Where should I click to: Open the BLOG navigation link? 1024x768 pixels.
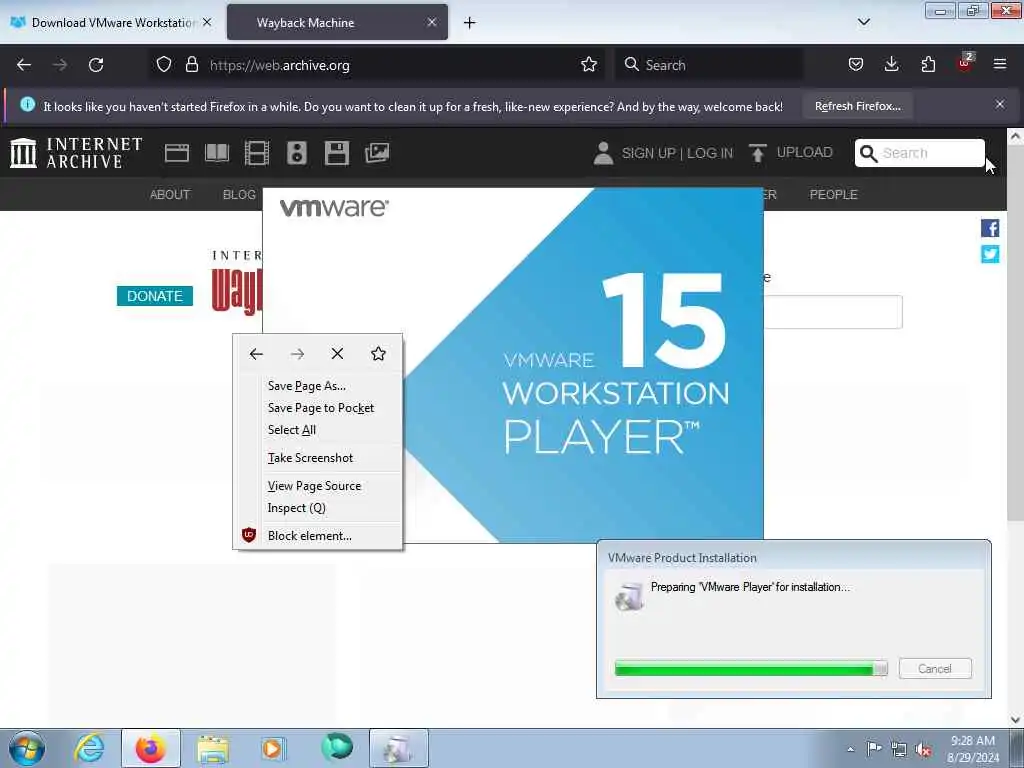(x=239, y=195)
